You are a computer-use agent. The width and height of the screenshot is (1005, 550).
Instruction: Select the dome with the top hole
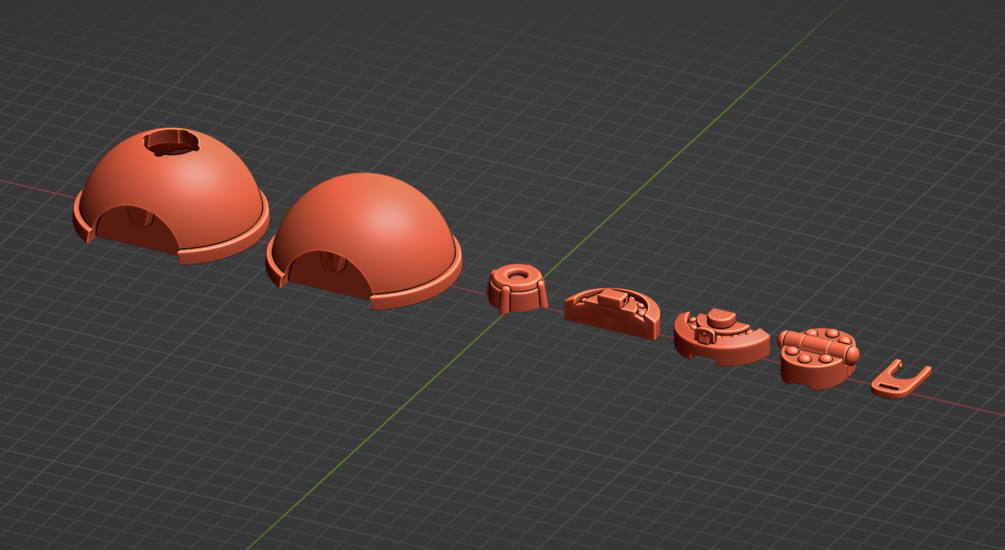[x=171, y=196]
